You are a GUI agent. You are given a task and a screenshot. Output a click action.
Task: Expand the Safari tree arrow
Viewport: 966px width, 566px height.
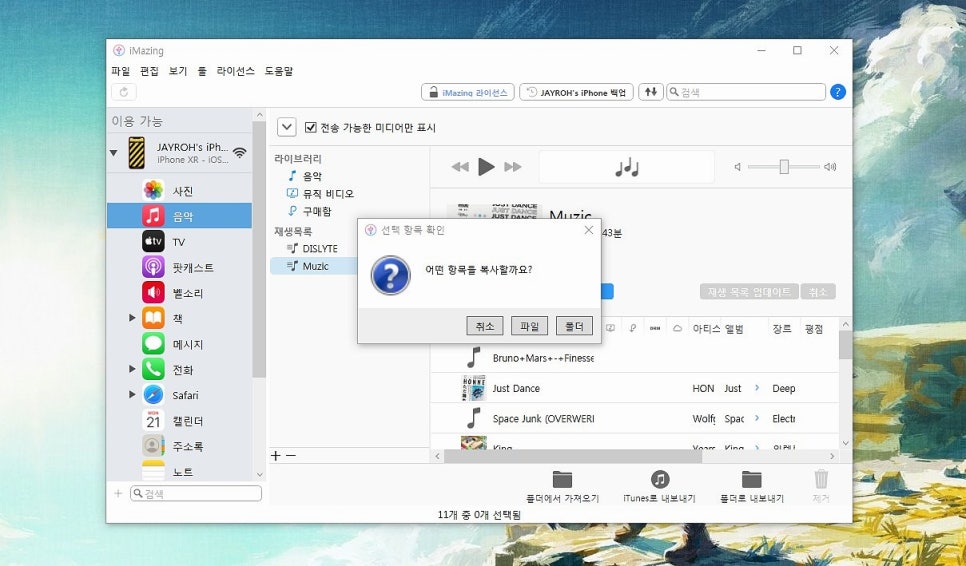132,394
